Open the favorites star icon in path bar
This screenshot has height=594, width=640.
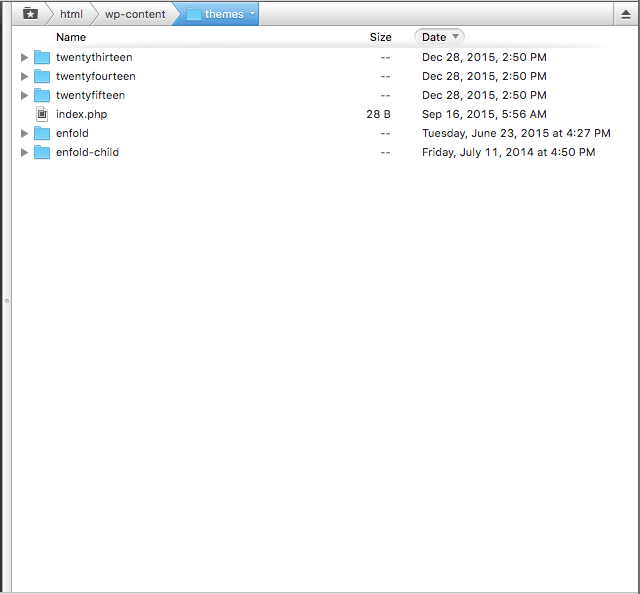tap(30, 13)
